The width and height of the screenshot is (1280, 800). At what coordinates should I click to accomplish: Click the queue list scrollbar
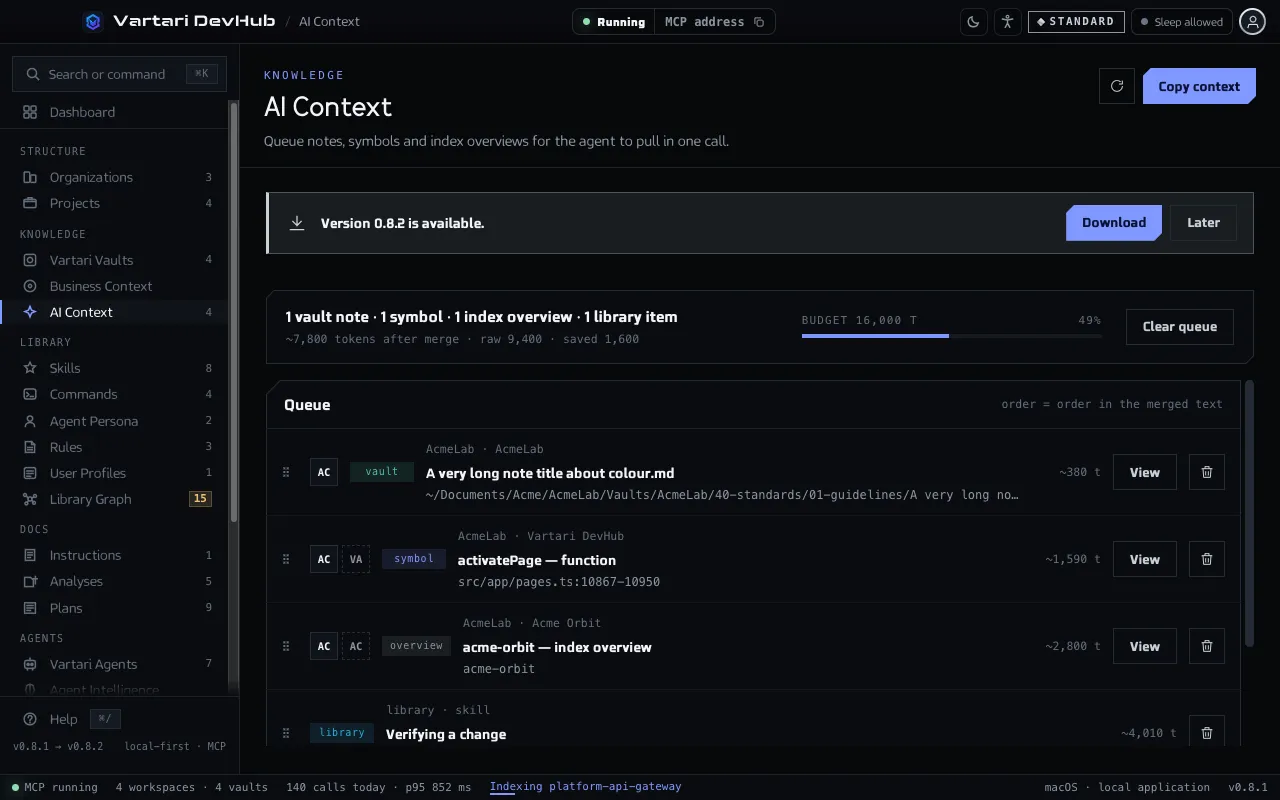[x=1250, y=515]
